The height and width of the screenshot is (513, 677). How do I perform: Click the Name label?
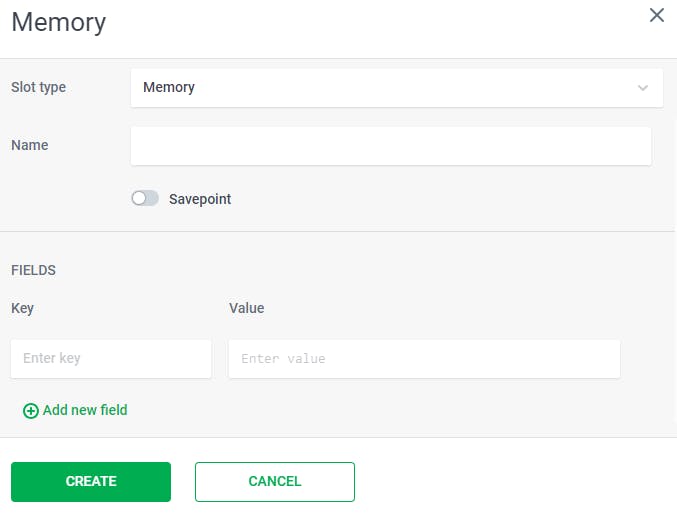pyautogui.click(x=30, y=145)
